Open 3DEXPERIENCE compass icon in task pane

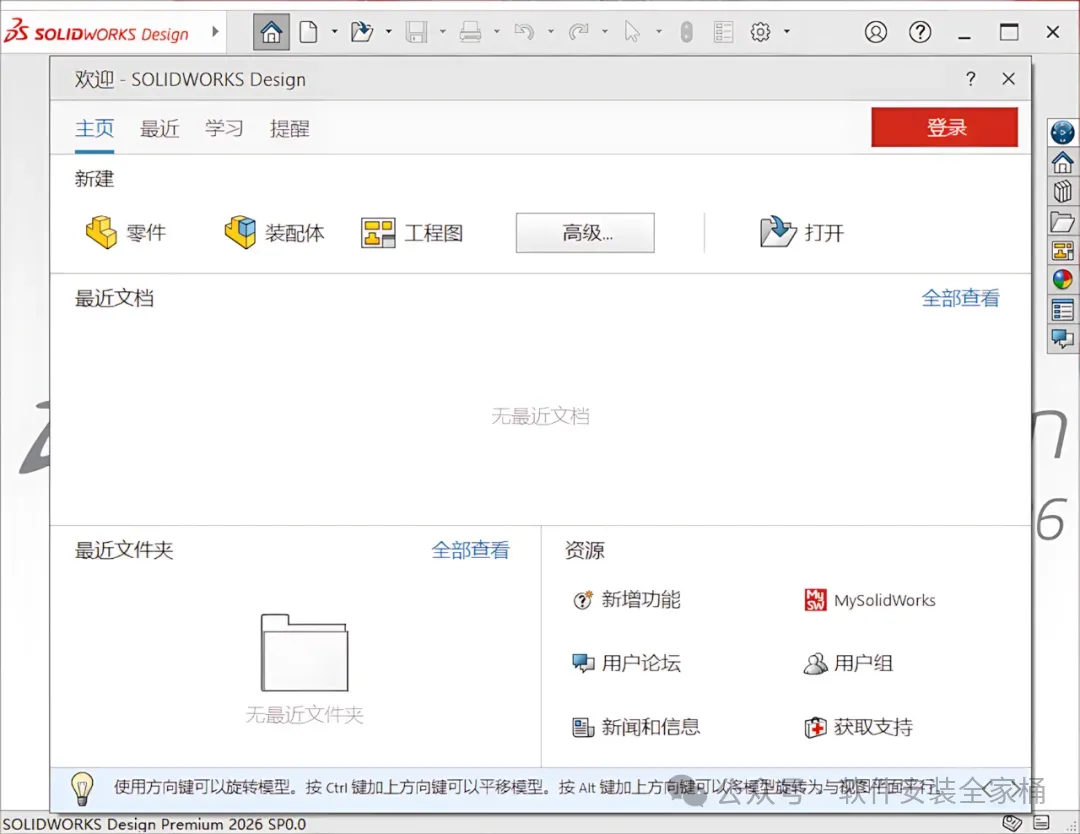1062,132
